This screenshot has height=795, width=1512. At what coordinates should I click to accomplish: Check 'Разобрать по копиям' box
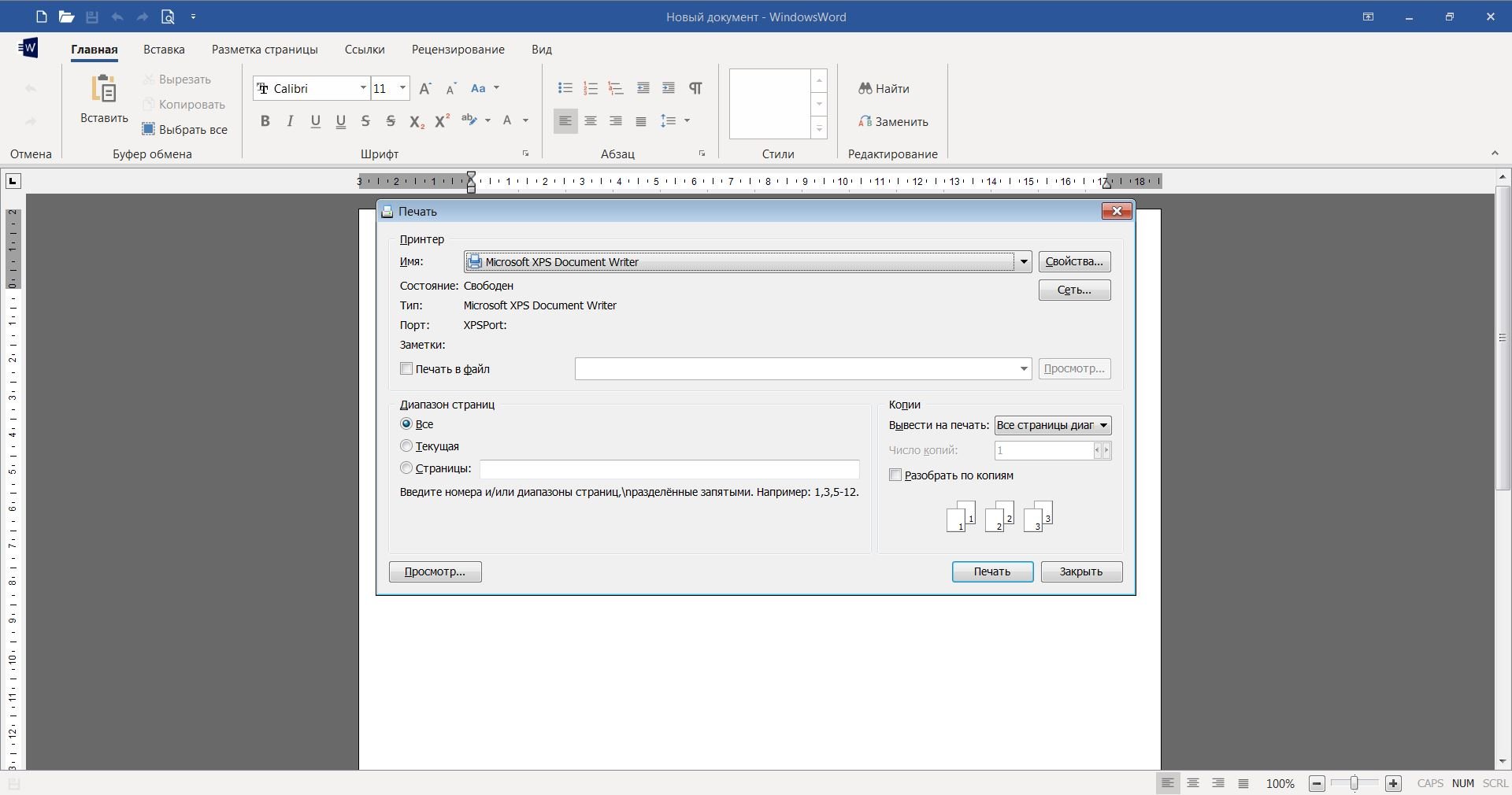tap(895, 475)
